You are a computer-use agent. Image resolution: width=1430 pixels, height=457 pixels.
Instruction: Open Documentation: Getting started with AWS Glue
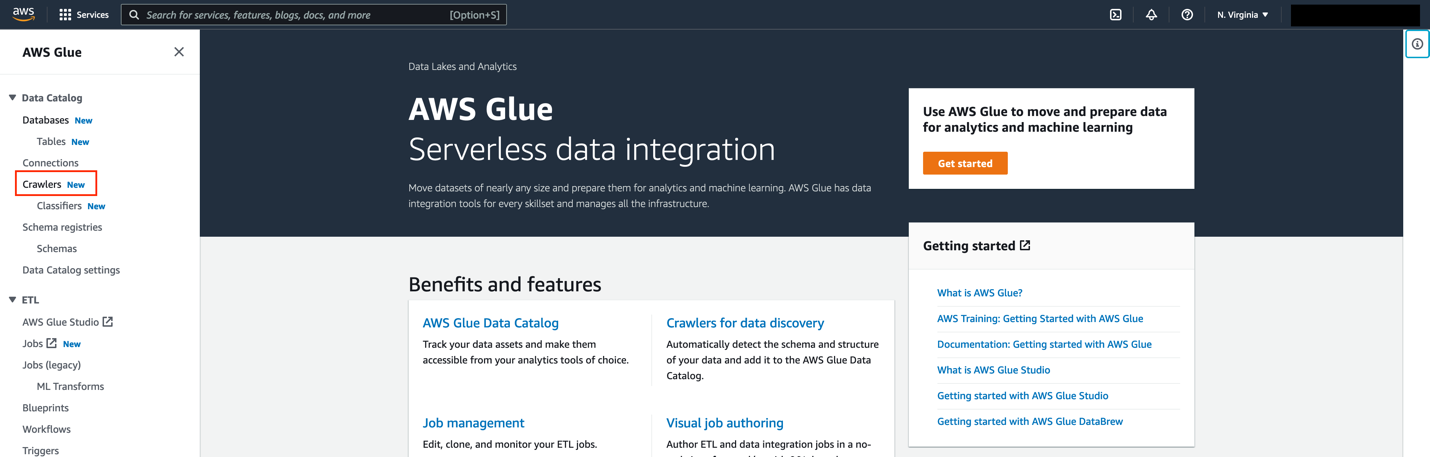(1044, 344)
